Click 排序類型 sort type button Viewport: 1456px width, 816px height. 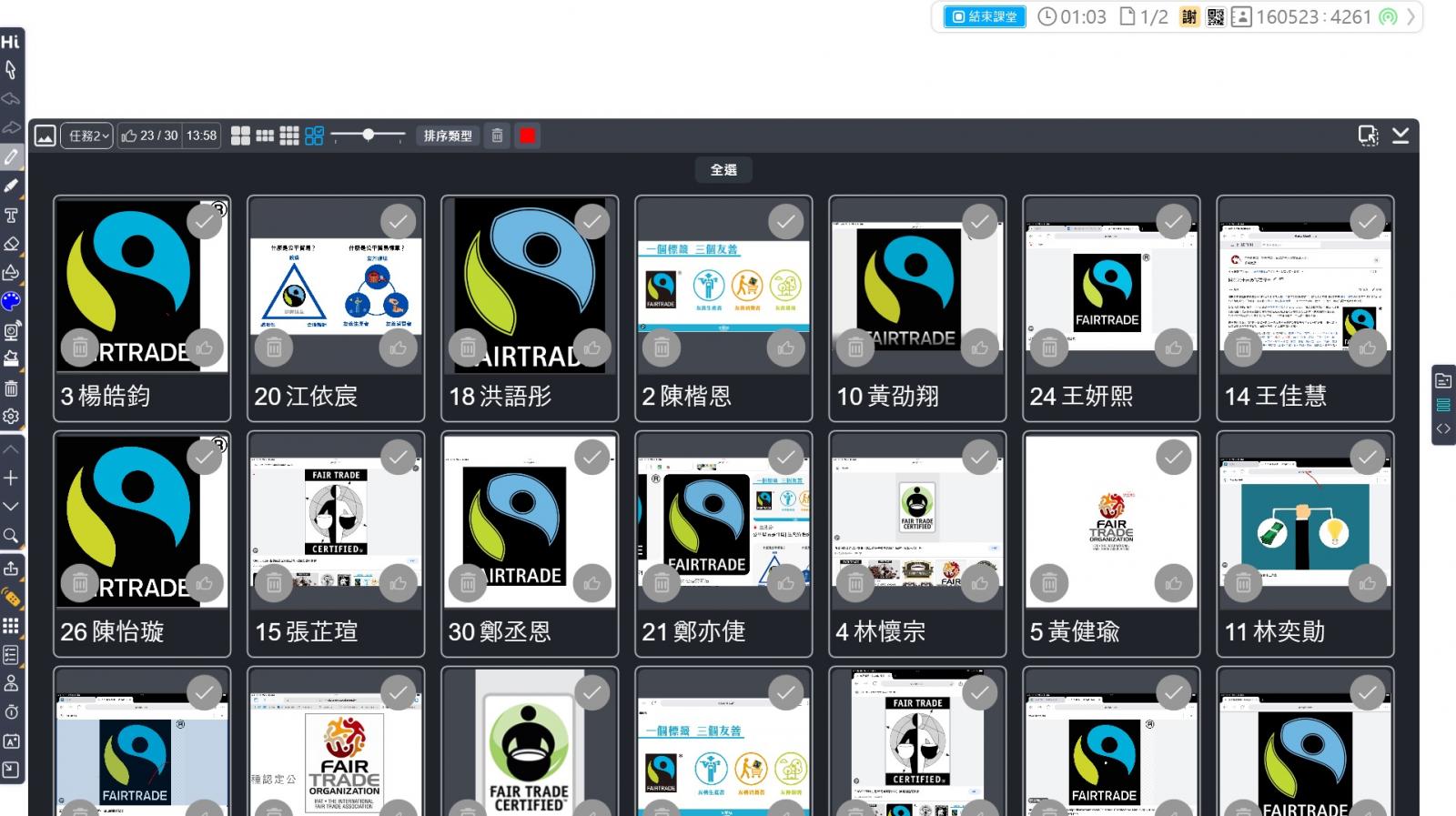click(x=448, y=136)
